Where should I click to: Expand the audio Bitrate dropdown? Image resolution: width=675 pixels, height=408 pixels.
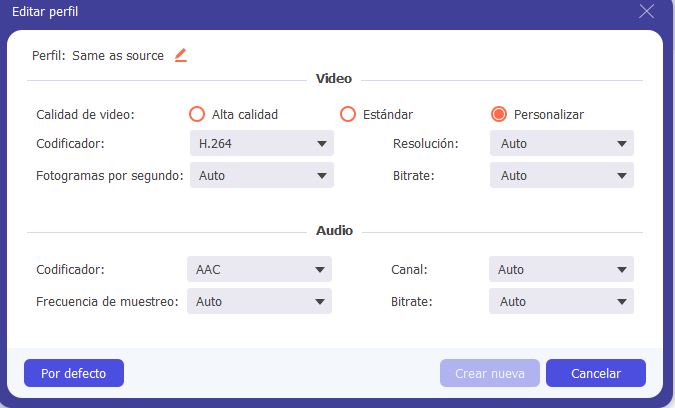click(x=561, y=301)
